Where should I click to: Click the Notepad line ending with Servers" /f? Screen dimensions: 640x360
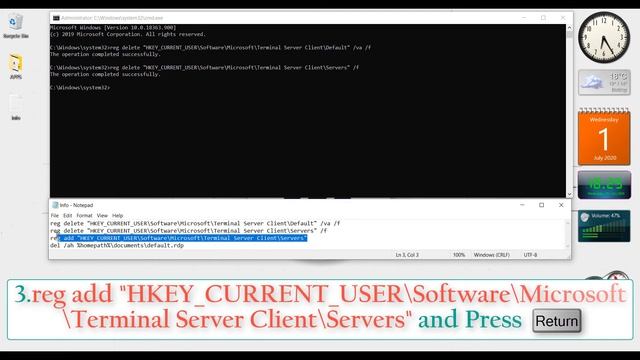coord(189,231)
